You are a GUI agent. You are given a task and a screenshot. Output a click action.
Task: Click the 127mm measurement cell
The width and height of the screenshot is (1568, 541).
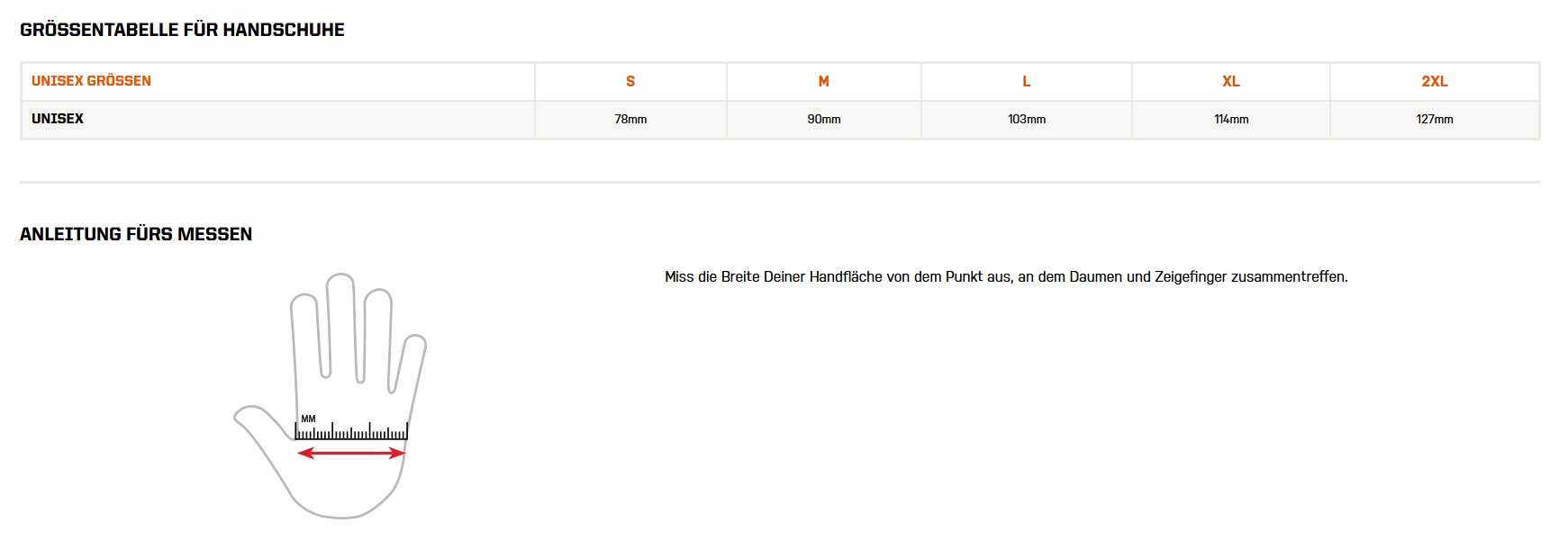pos(1434,119)
